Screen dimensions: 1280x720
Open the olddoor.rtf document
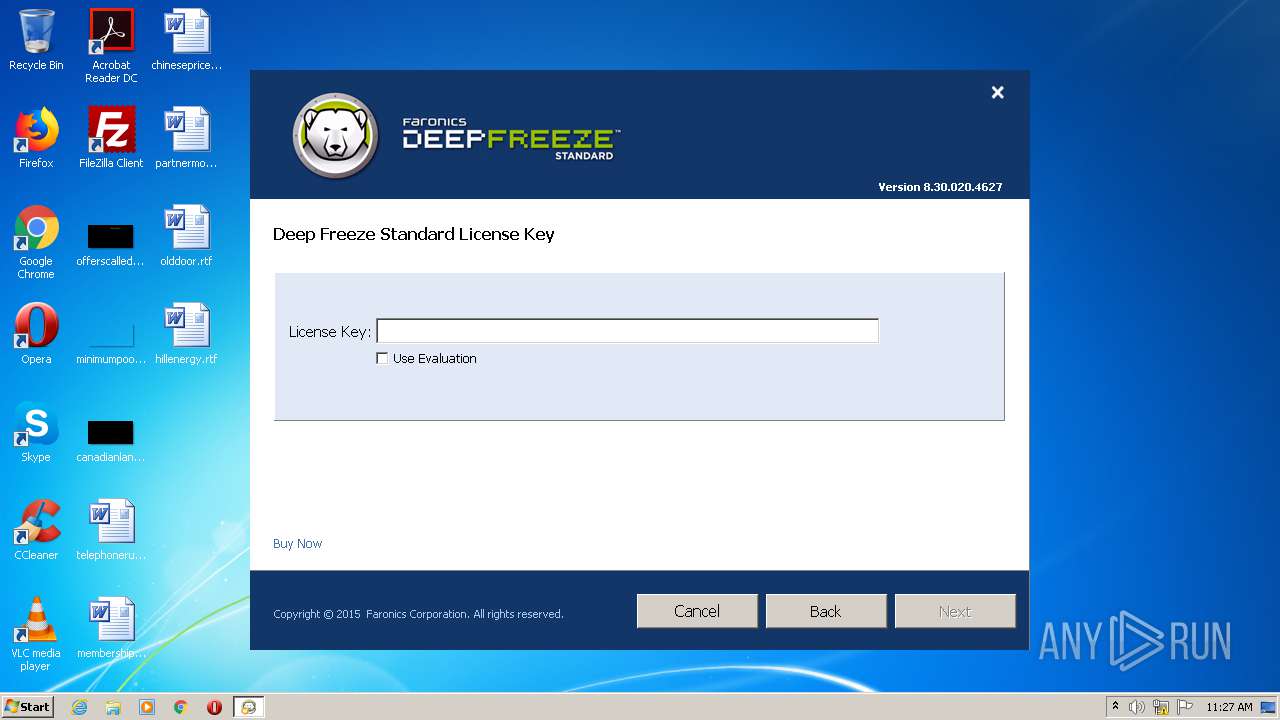(186, 236)
